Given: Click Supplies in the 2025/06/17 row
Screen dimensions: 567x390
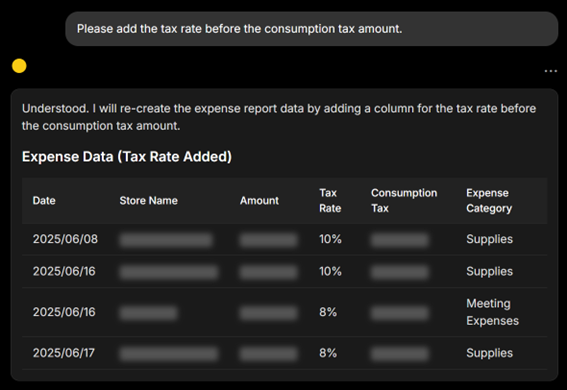Looking at the screenshot, I should [489, 353].
